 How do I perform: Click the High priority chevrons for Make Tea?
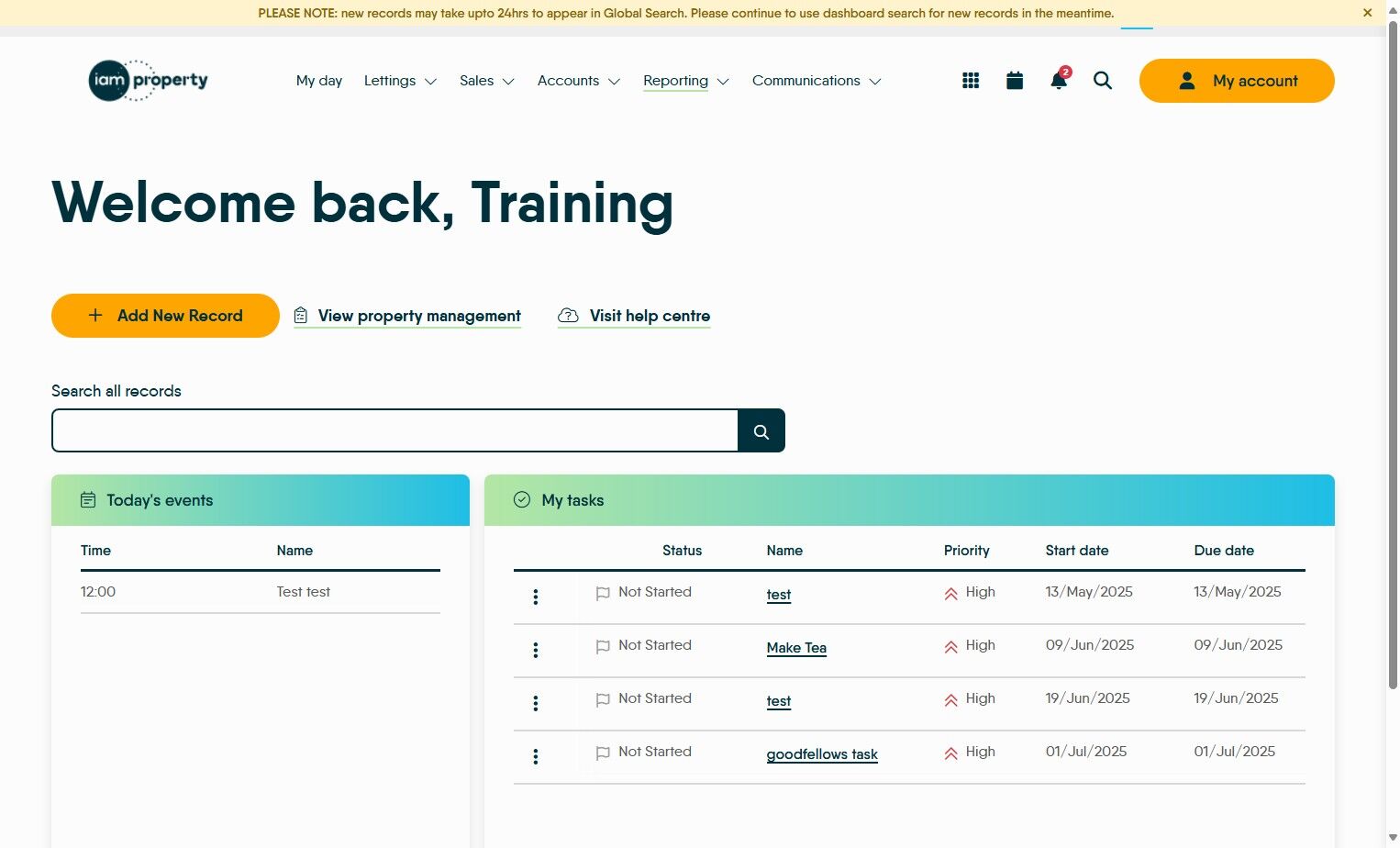(950, 645)
